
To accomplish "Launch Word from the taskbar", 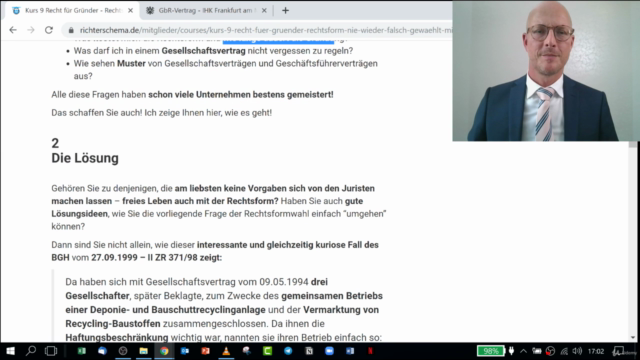I will (x=350, y=351).
